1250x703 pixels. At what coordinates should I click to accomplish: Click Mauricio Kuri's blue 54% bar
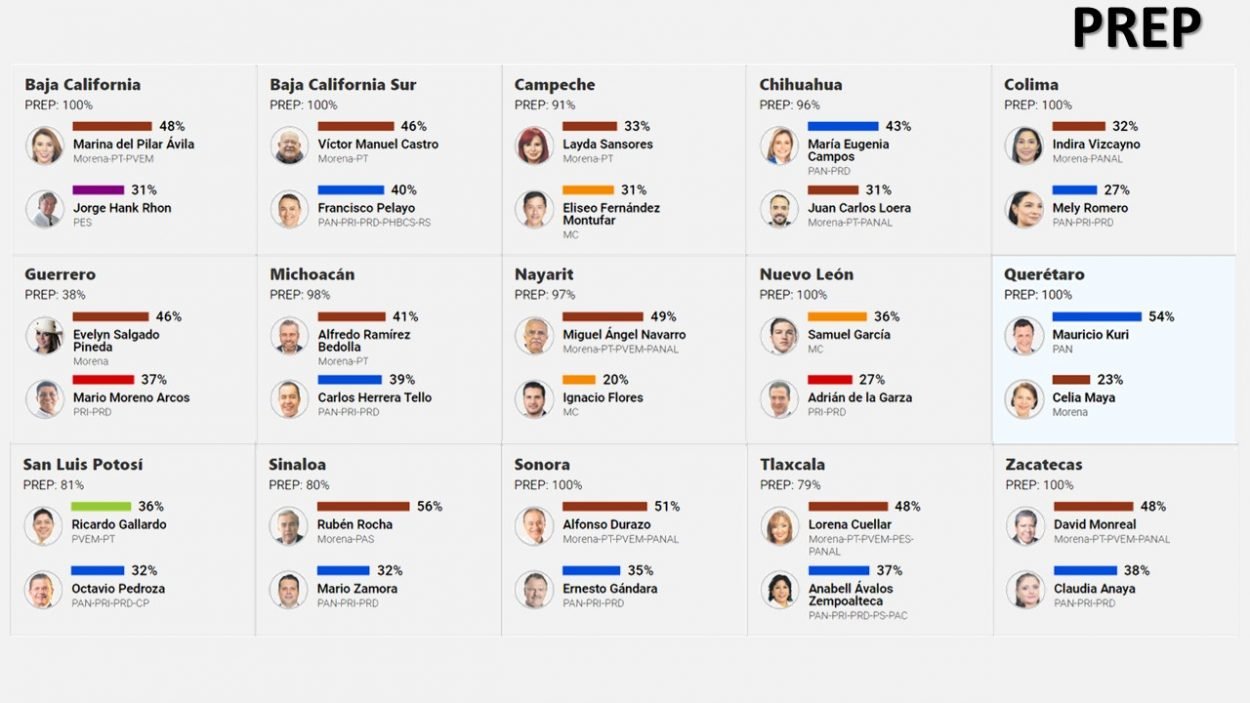(x=1096, y=317)
